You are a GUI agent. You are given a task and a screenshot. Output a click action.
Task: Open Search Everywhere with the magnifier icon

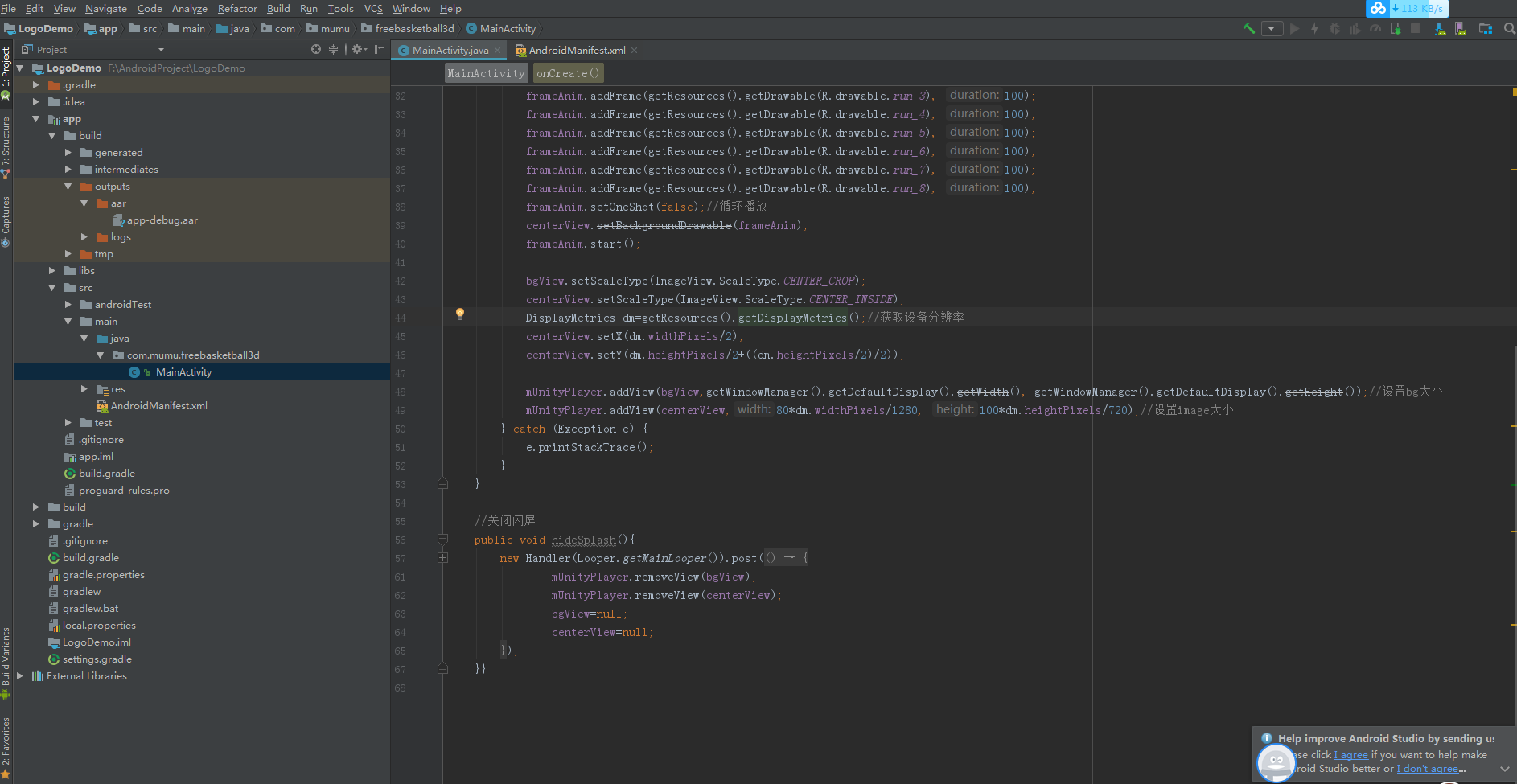(x=1509, y=28)
